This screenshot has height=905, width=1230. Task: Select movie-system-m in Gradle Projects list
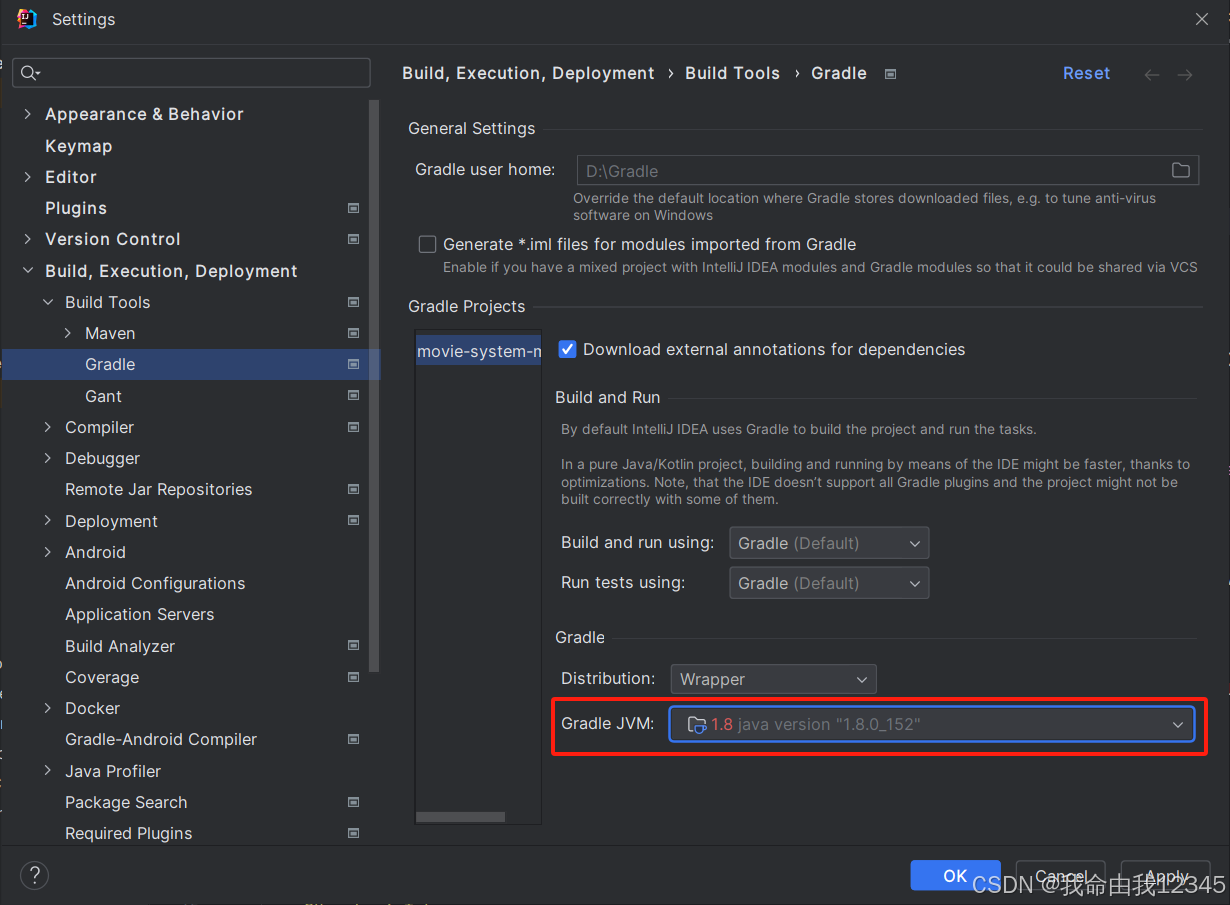[x=478, y=351]
